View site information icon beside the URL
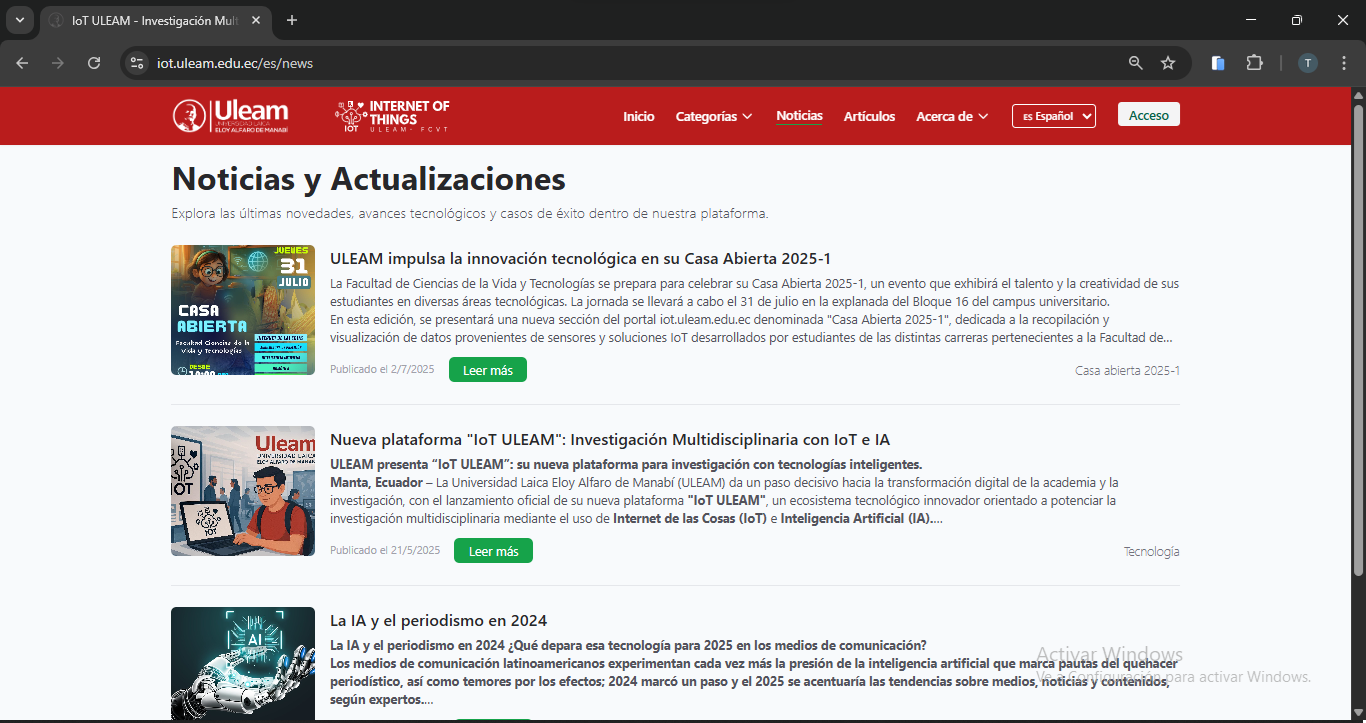Image resolution: width=1366 pixels, height=723 pixels. pyautogui.click(x=137, y=63)
